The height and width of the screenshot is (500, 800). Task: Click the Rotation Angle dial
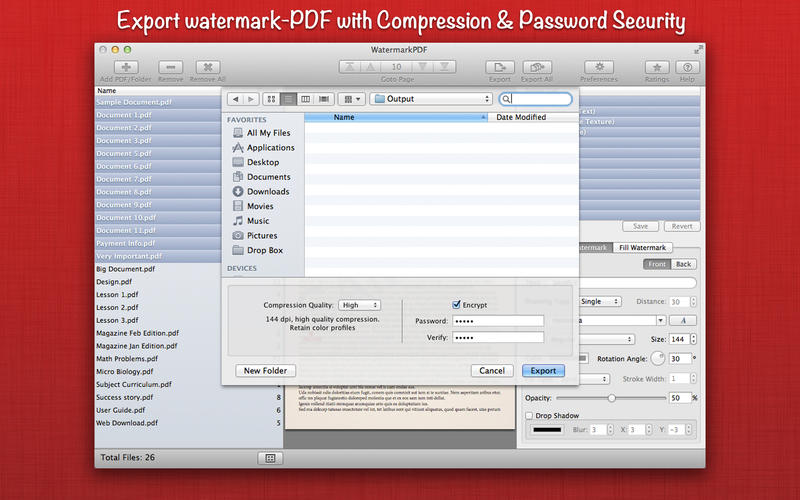(x=658, y=359)
